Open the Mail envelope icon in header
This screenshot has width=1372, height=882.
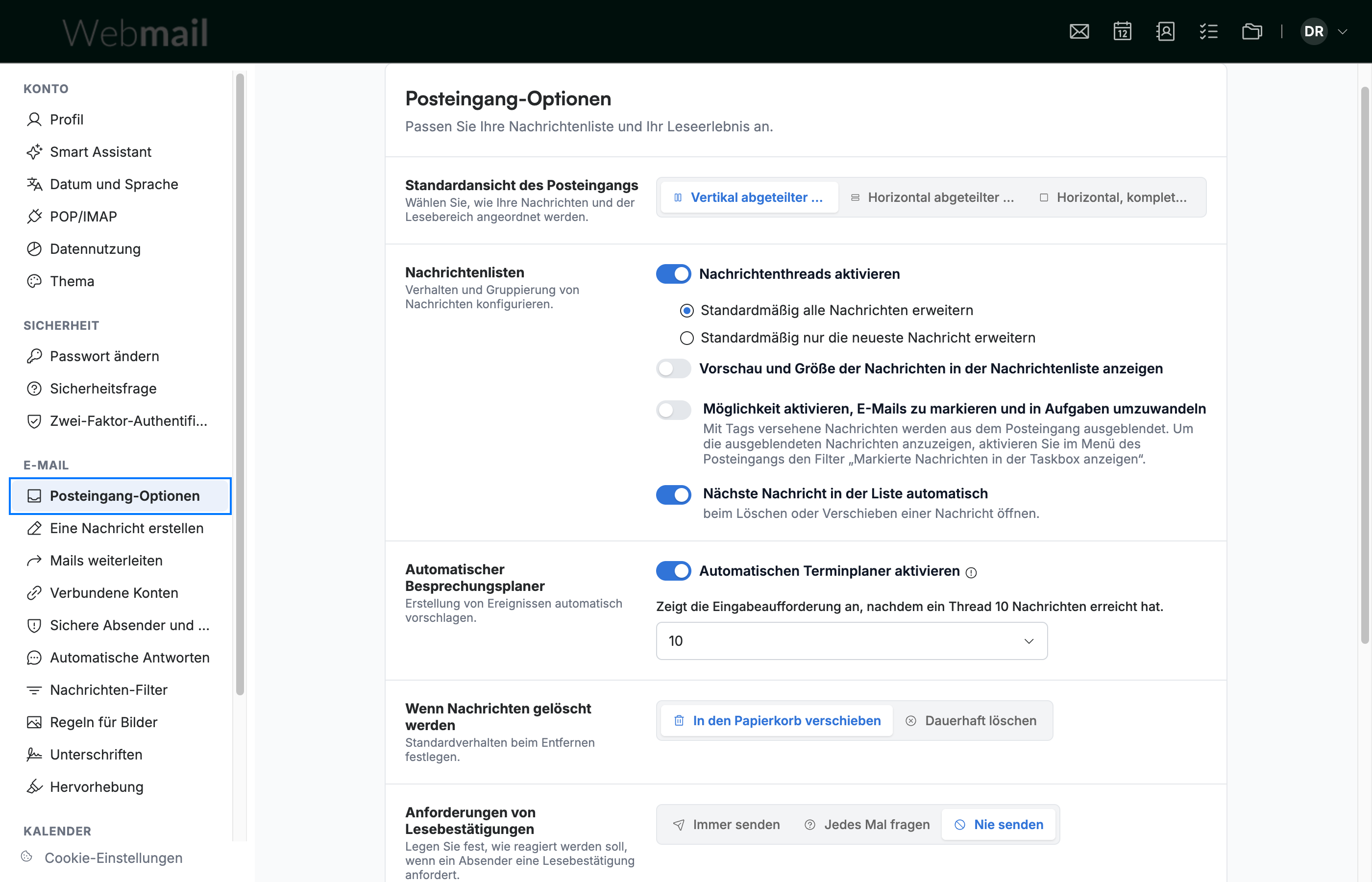[x=1079, y=31]
